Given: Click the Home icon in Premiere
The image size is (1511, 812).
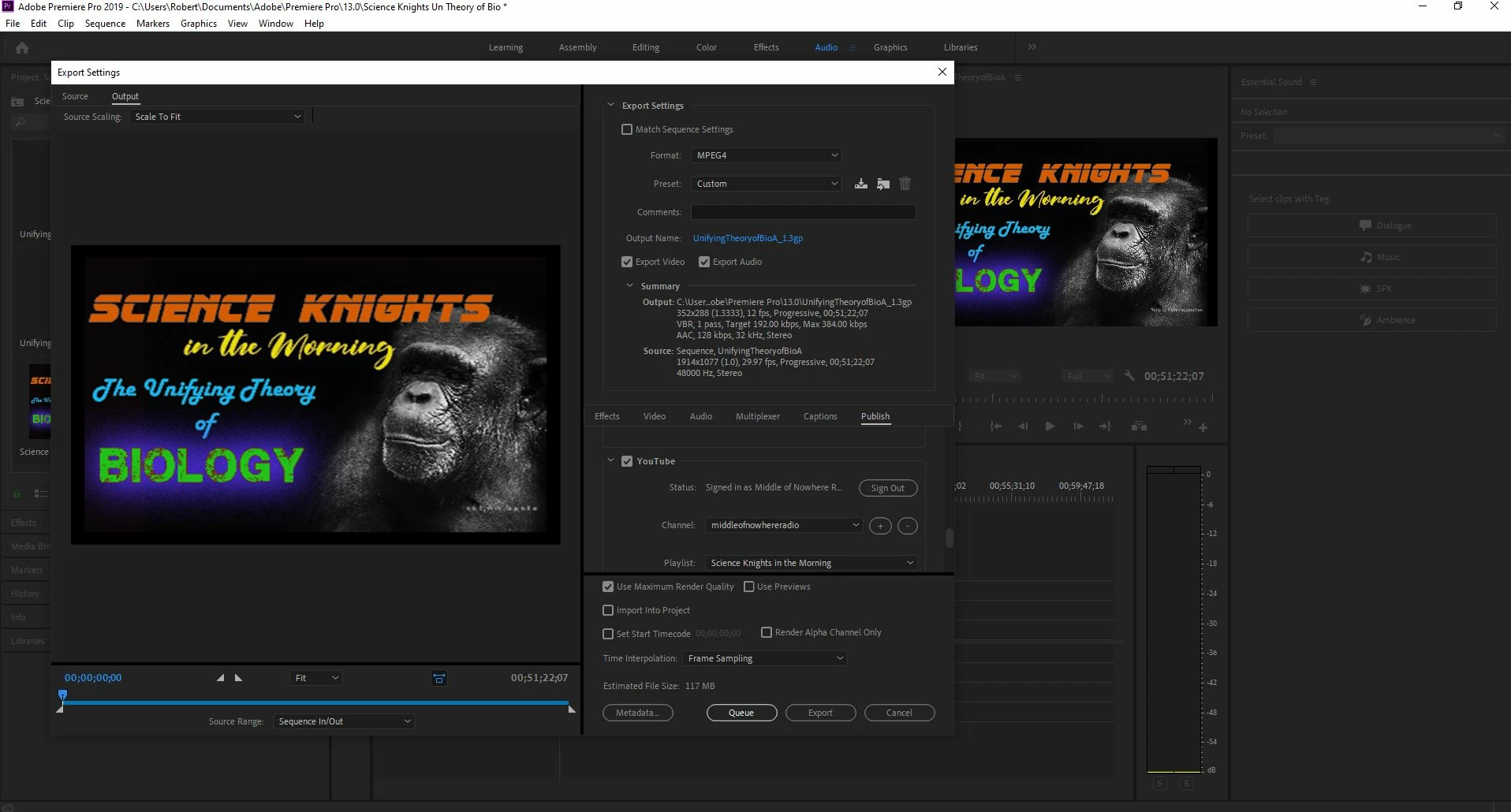Looking at the screenshot, I should [22, 48].
